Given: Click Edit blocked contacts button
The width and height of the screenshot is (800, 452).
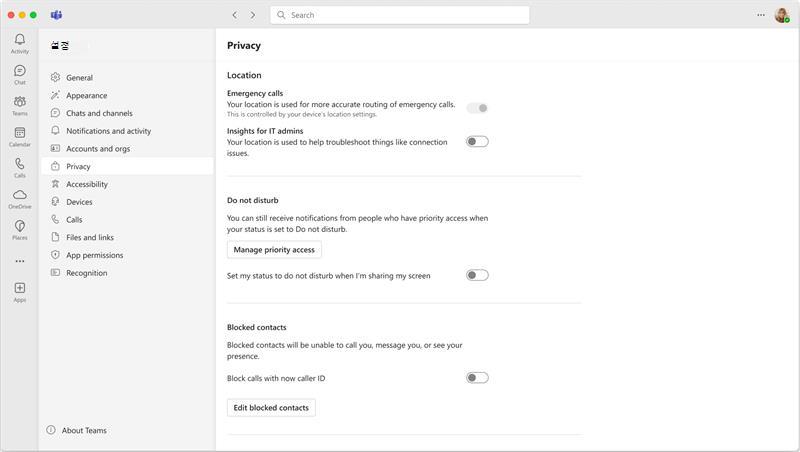Looking at the screenshot, I should 271,408.
